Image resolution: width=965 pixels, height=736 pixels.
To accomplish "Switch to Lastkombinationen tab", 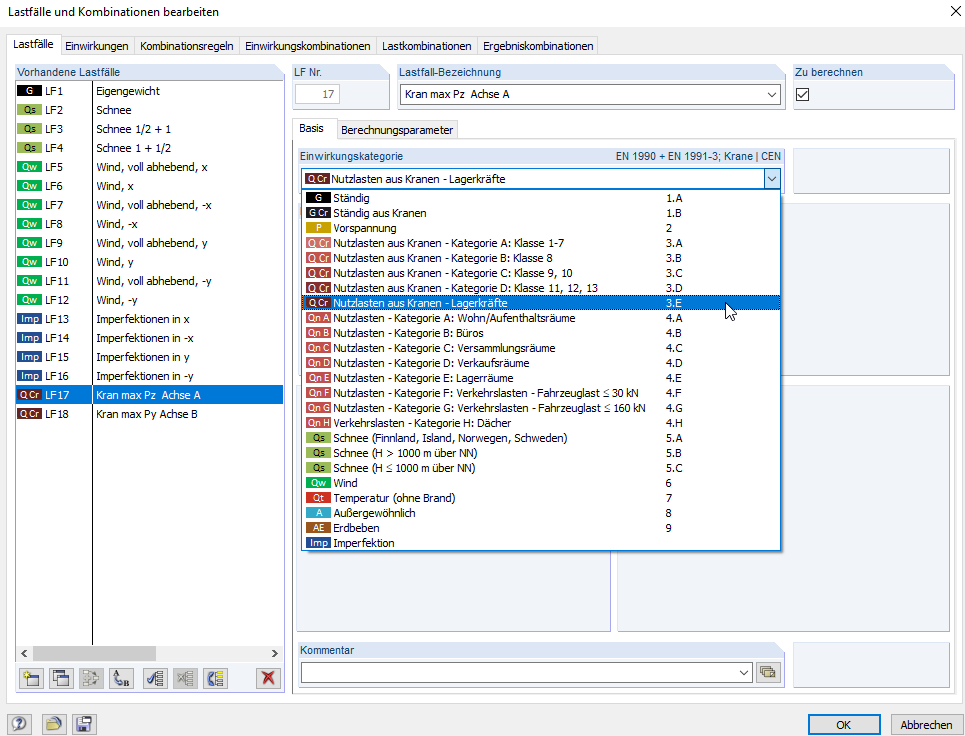I will click(426, 46).
